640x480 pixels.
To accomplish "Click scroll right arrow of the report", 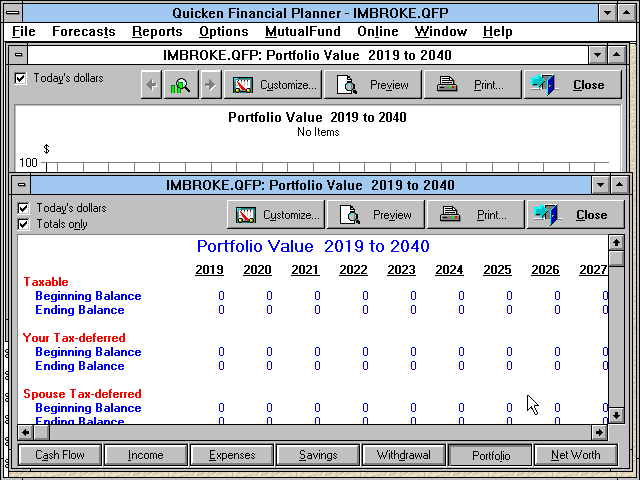I will [x=599, y=432].
